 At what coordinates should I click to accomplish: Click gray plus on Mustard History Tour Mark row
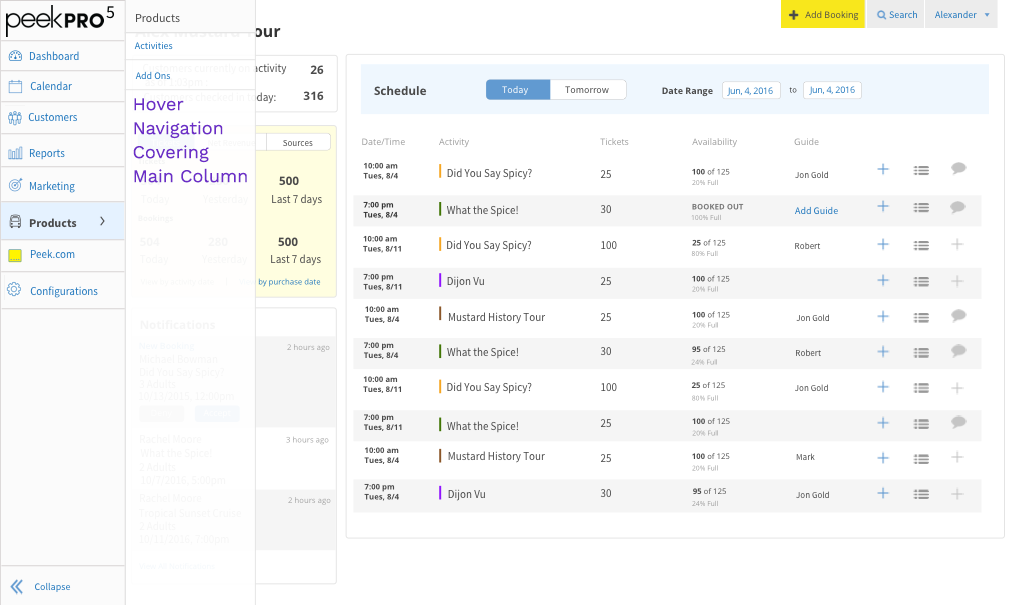pos(957,457)
